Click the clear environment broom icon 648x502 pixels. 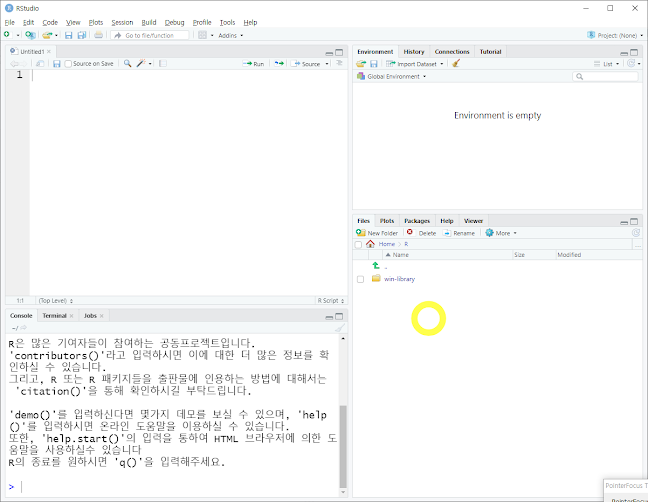coord(456,64)
